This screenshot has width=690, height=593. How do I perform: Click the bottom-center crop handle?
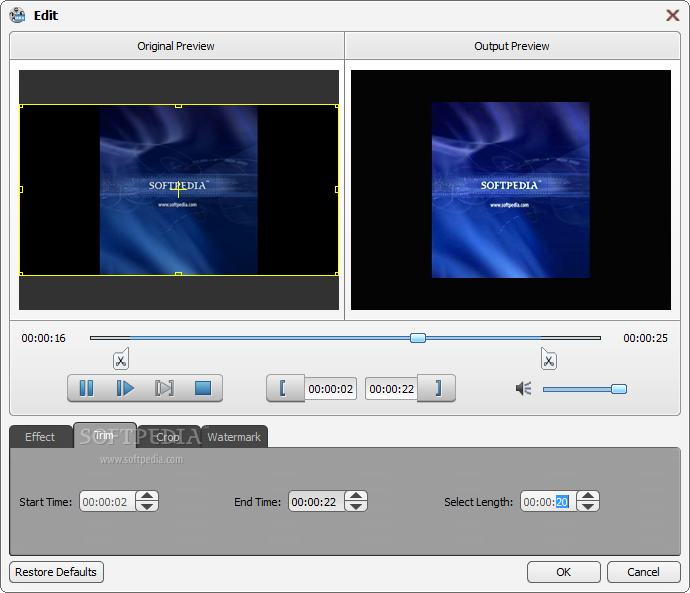click(178, 274)
